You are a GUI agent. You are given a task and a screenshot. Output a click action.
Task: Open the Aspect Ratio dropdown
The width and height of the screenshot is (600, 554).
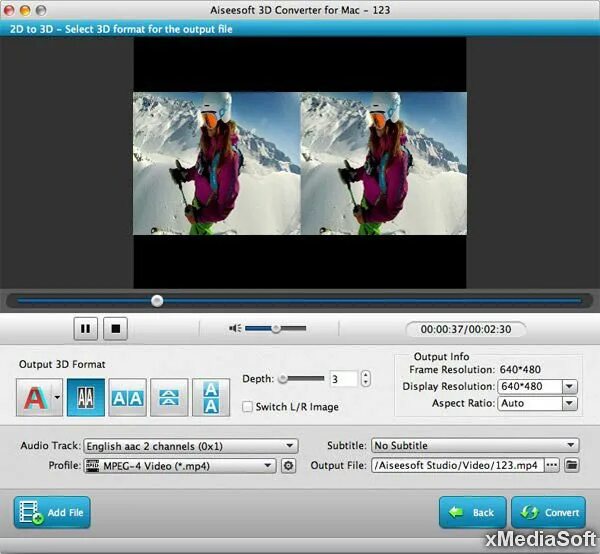pos(537,403)
